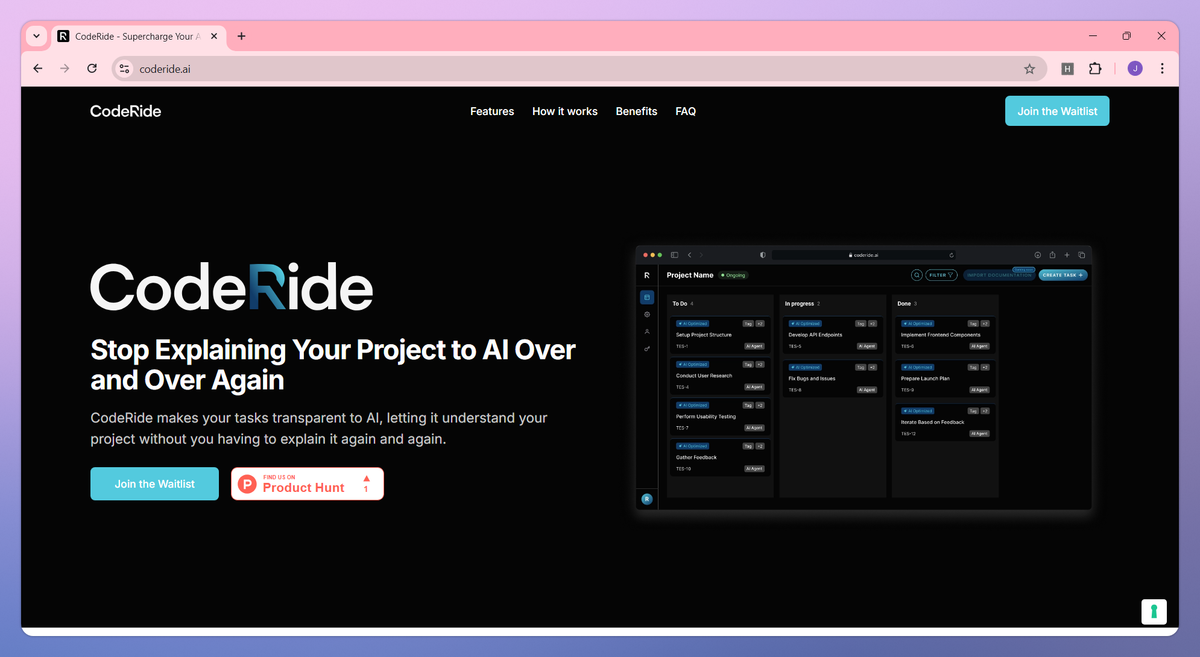Open the Develop API Endpoints task card
Screen dimensions: 1200x657
click(832, 335)
